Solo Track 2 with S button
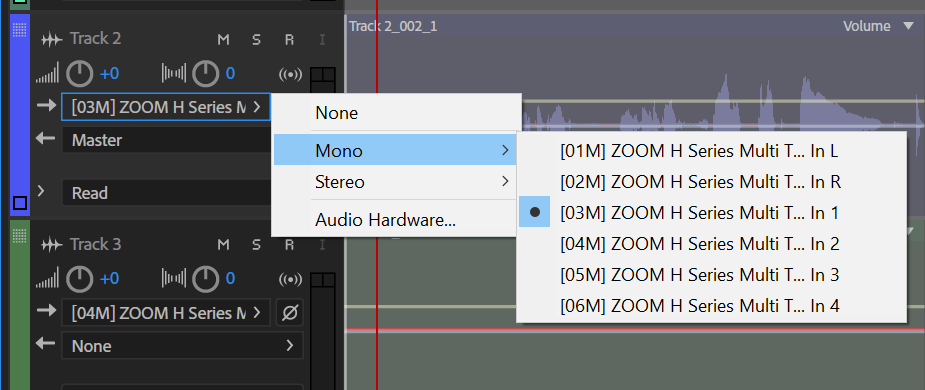 pos(256,40)
